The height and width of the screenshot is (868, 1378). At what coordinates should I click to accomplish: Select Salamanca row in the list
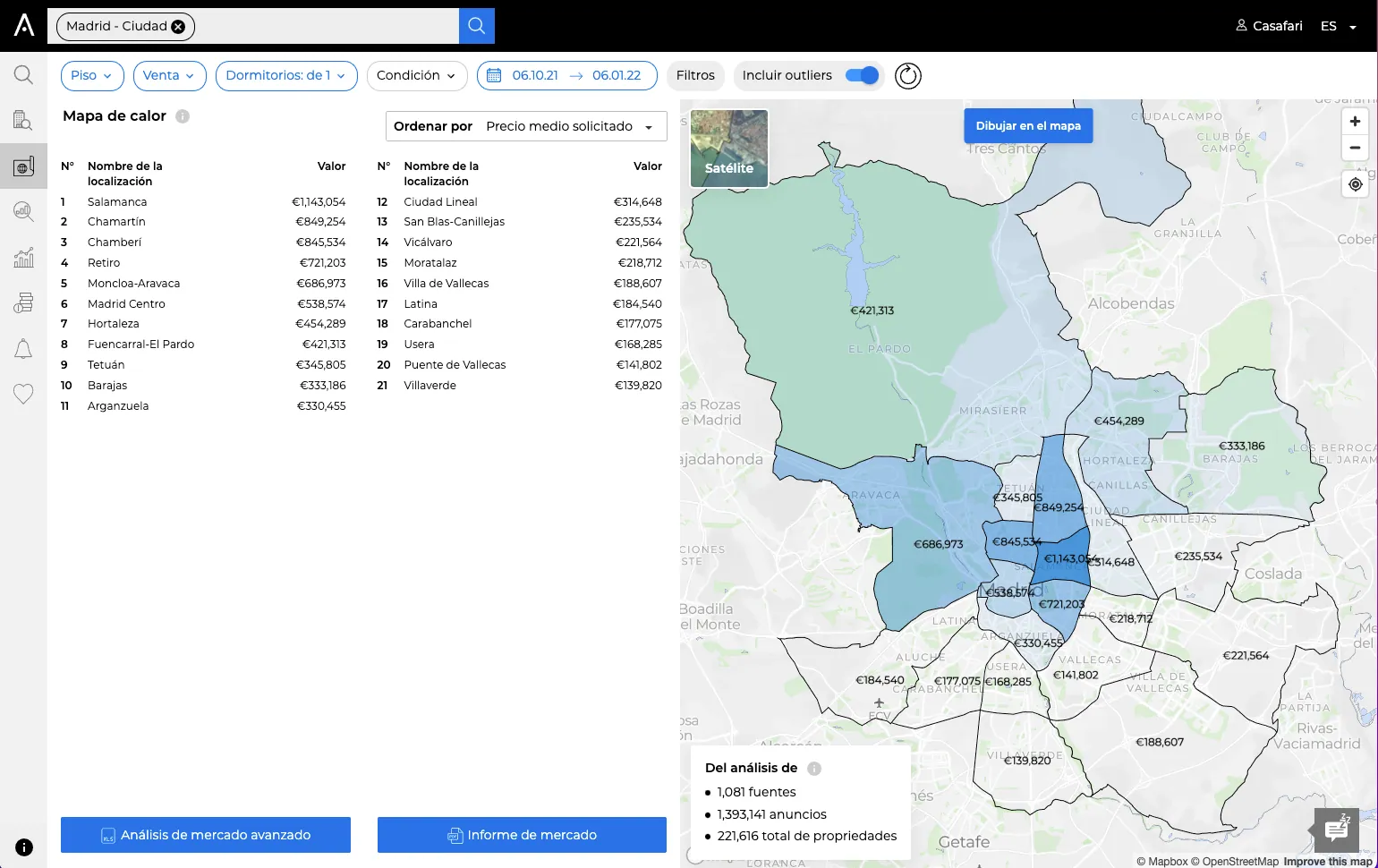[x=203, y=202]
